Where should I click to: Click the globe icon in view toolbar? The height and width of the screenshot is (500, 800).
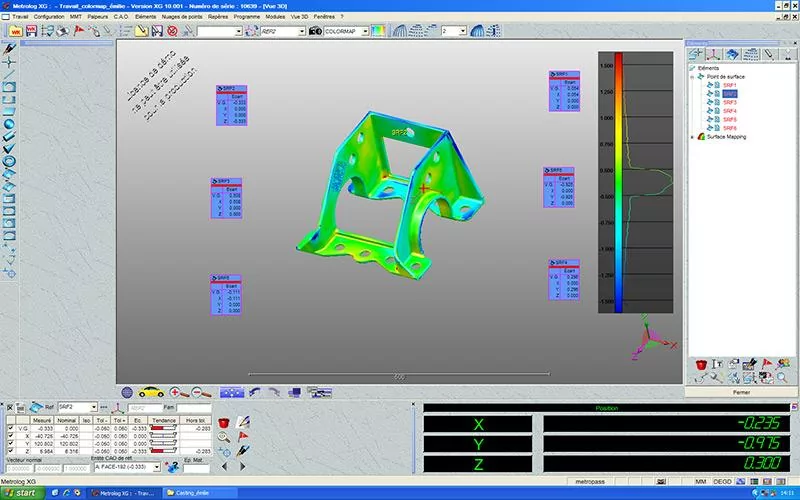pyautogui.click(x=128, y=392)
